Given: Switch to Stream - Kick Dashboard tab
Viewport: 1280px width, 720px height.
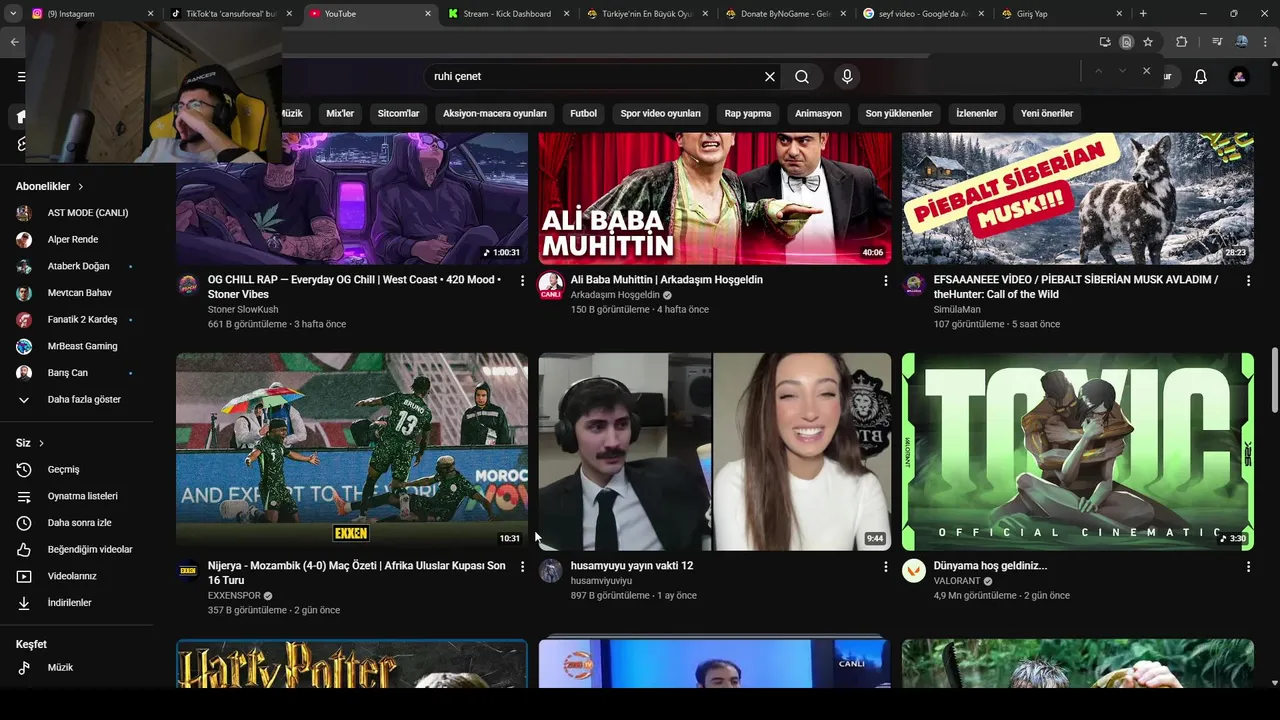Looking at the screenshot, I should point(508,14).
